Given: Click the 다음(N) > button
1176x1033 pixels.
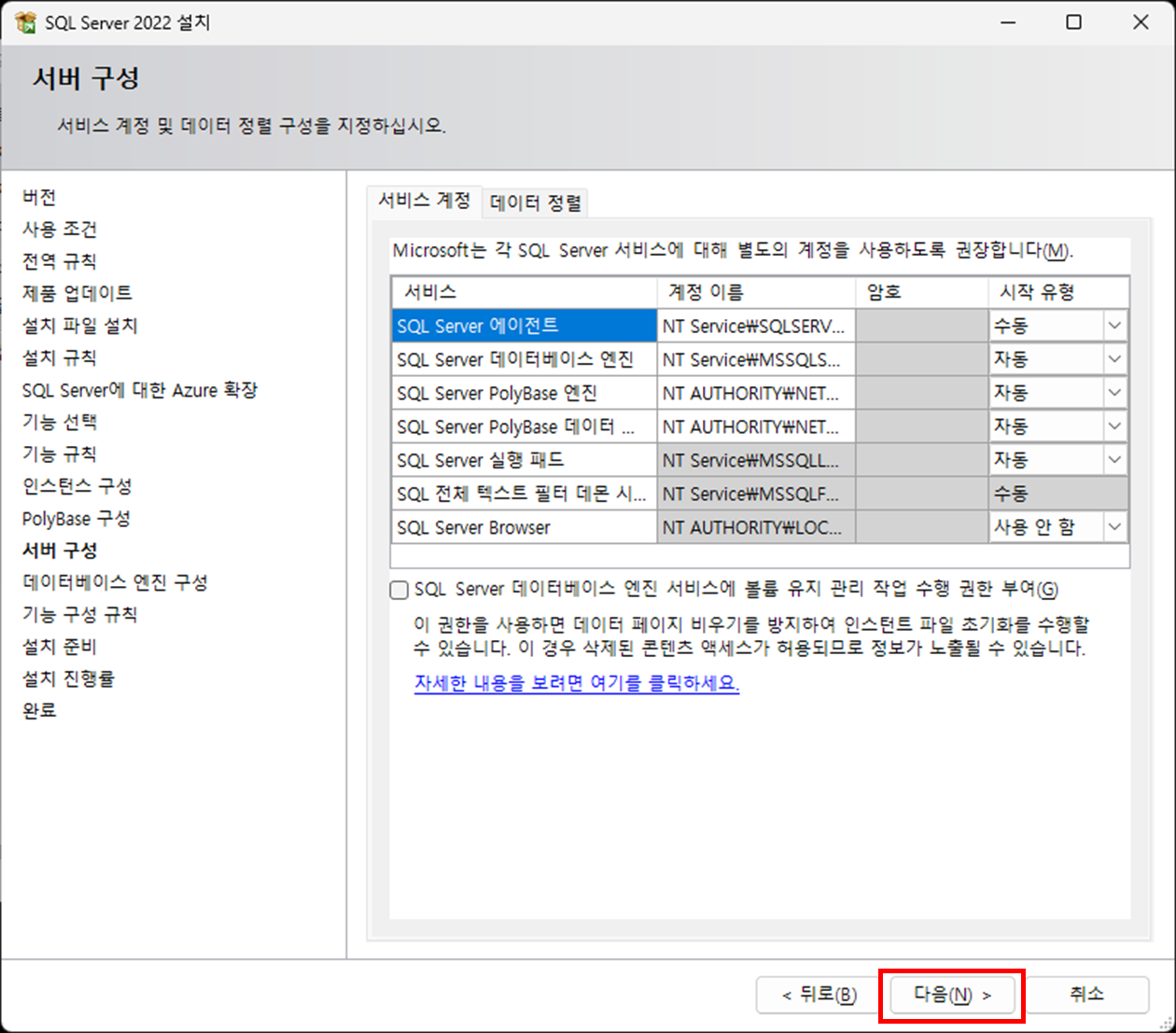Looking at the screenshot, I should coord(952,995).
